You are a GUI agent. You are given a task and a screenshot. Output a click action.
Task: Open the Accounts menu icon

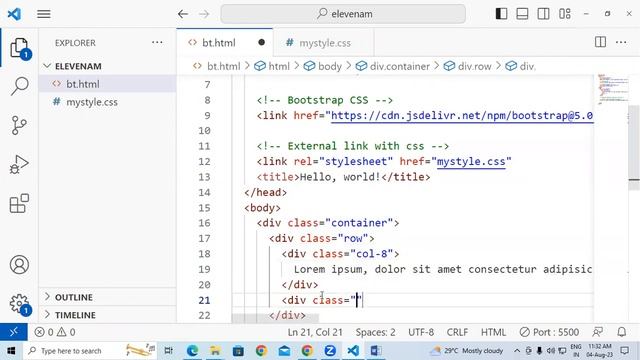[x=19, y=264]
